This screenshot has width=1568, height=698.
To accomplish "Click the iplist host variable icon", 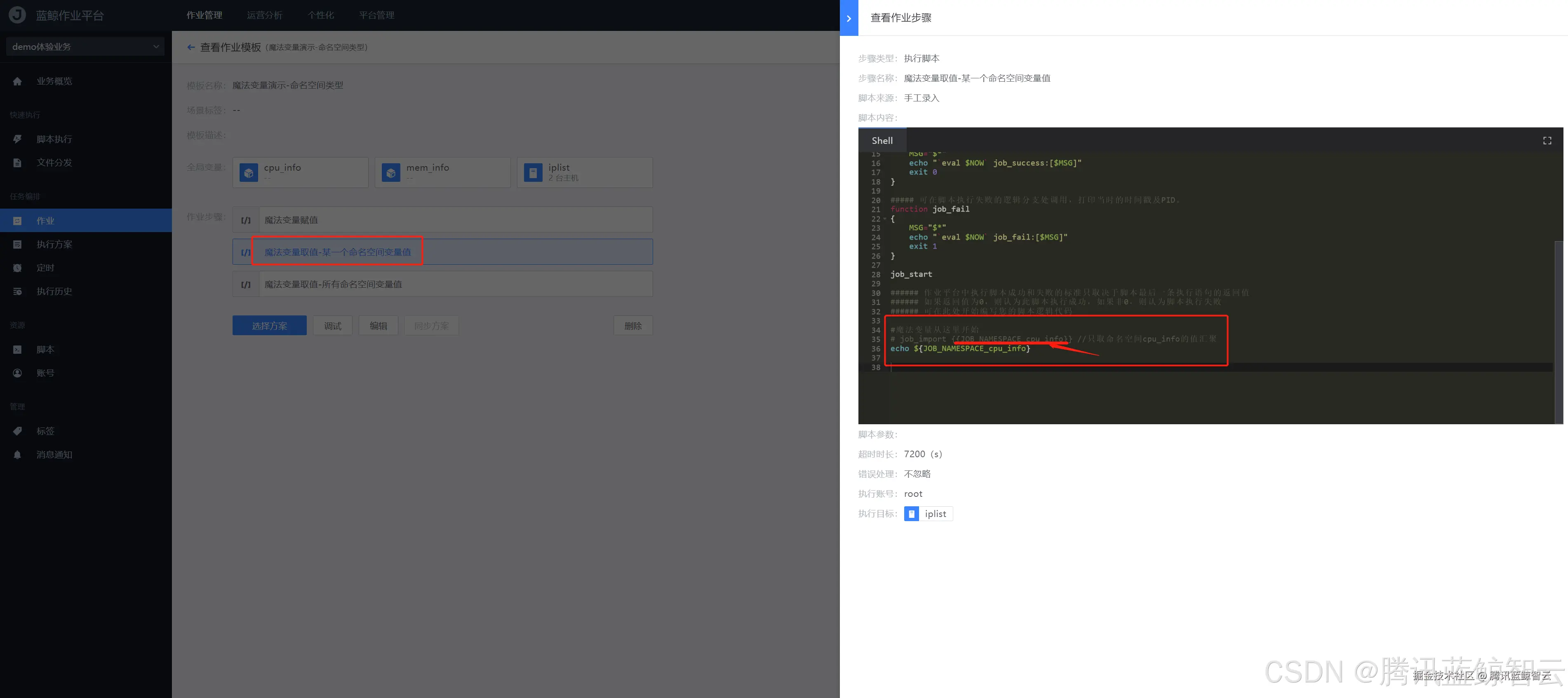I will (533, 173).
